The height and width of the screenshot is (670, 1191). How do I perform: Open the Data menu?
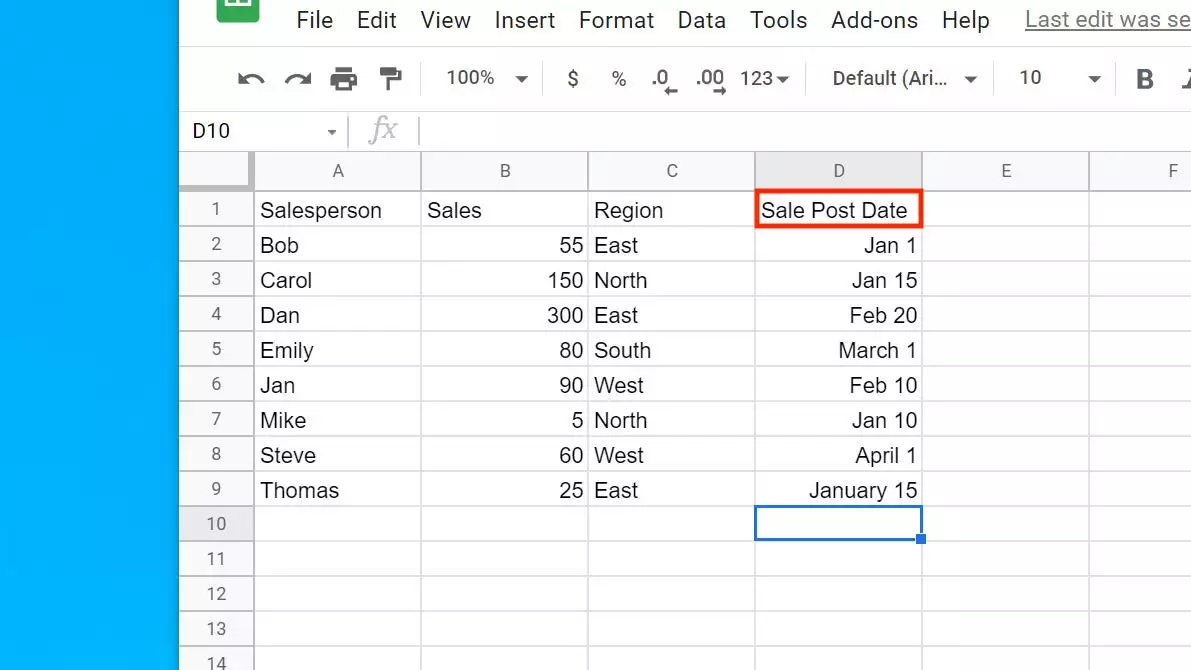(x=701, y=20)
